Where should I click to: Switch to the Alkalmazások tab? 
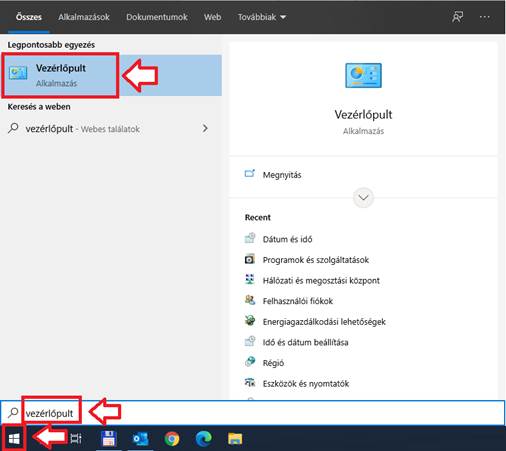pos(84,17)
